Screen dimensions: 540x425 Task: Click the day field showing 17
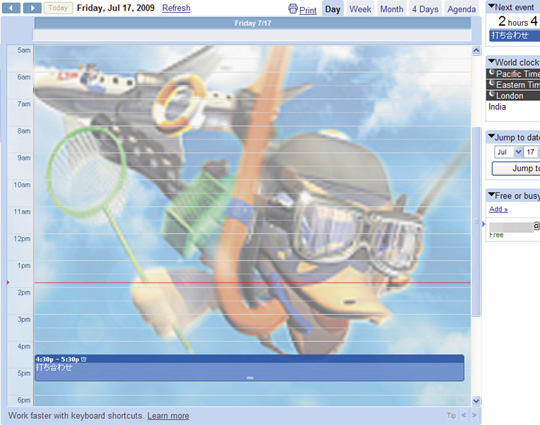532,152
